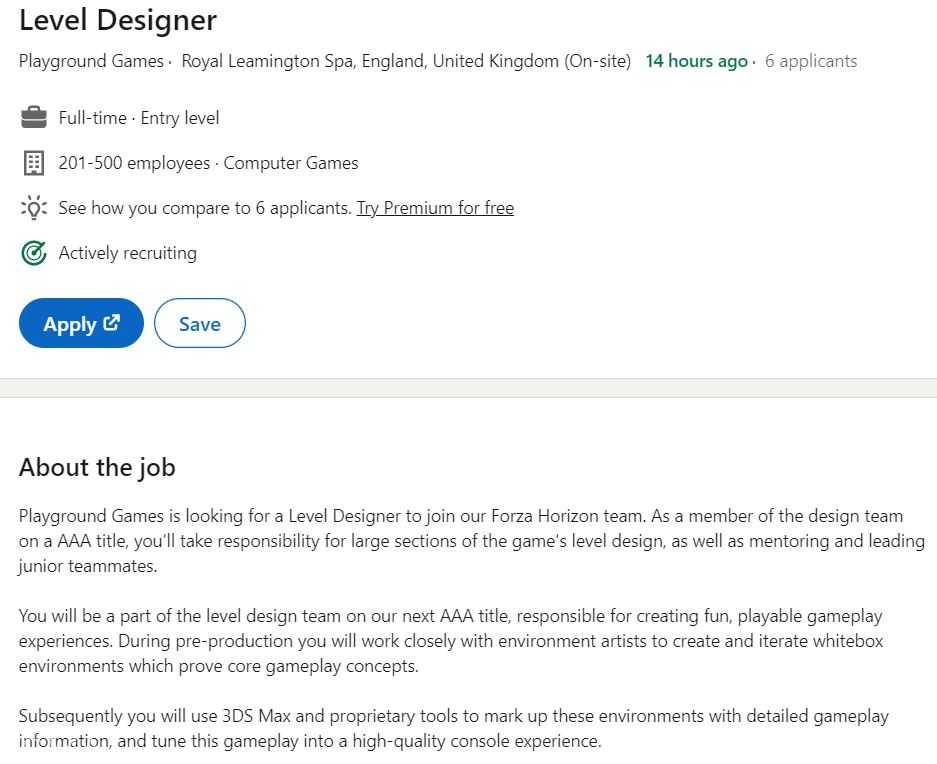The height and width of the screenshot is (764, 937).
Task: Click the Royal Leamington Spa location text
Action: (406, 61)
